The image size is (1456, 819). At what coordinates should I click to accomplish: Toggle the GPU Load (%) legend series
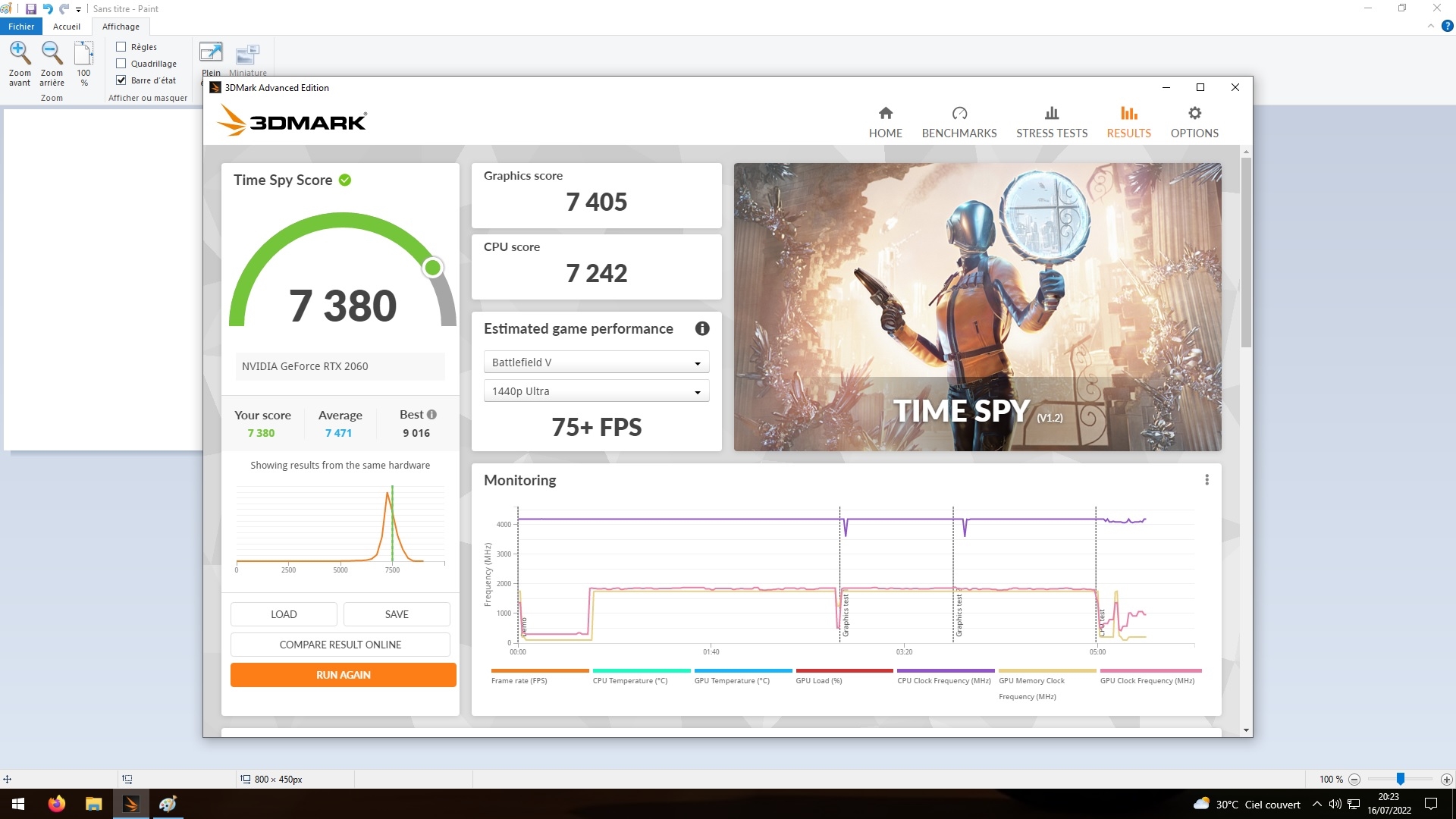[844, 676]
